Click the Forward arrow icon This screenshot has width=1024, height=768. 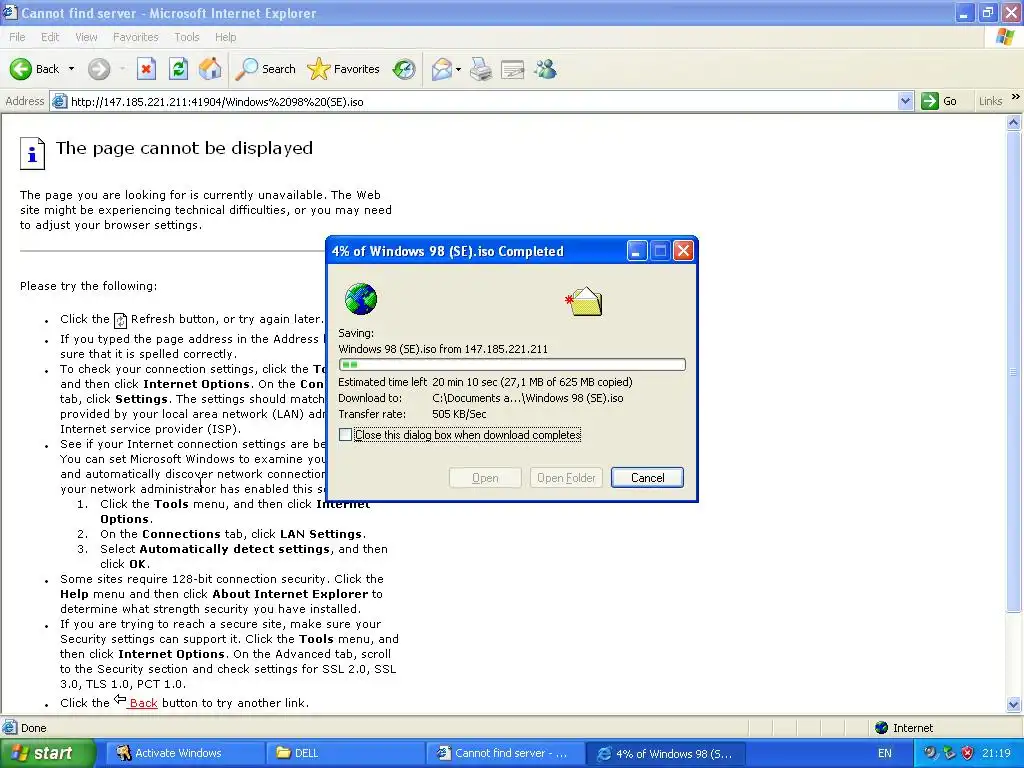(x=99, y=69)
